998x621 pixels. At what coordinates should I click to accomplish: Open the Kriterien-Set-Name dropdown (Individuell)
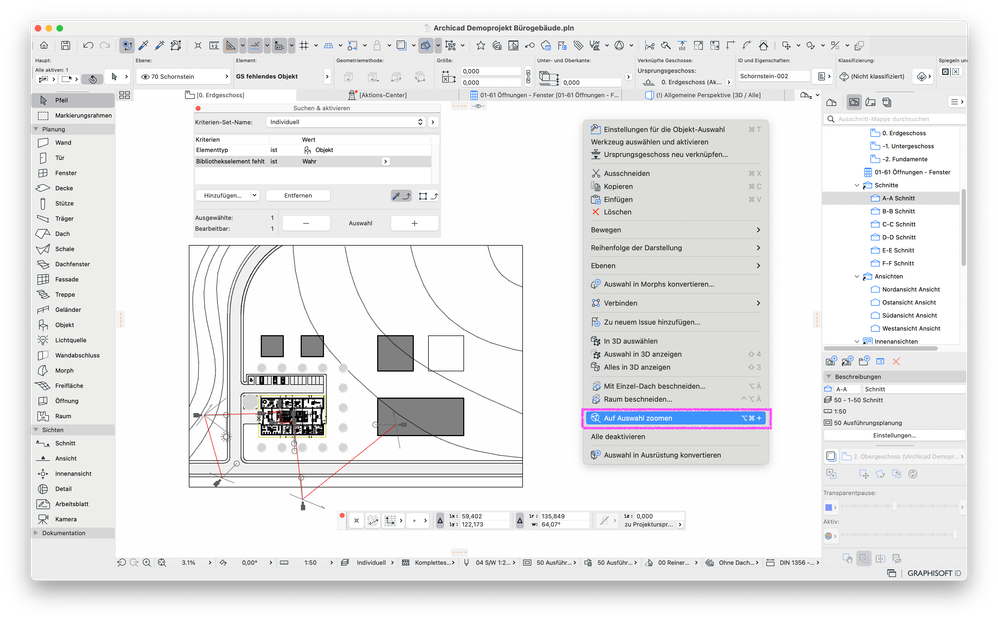coord(359,122)
